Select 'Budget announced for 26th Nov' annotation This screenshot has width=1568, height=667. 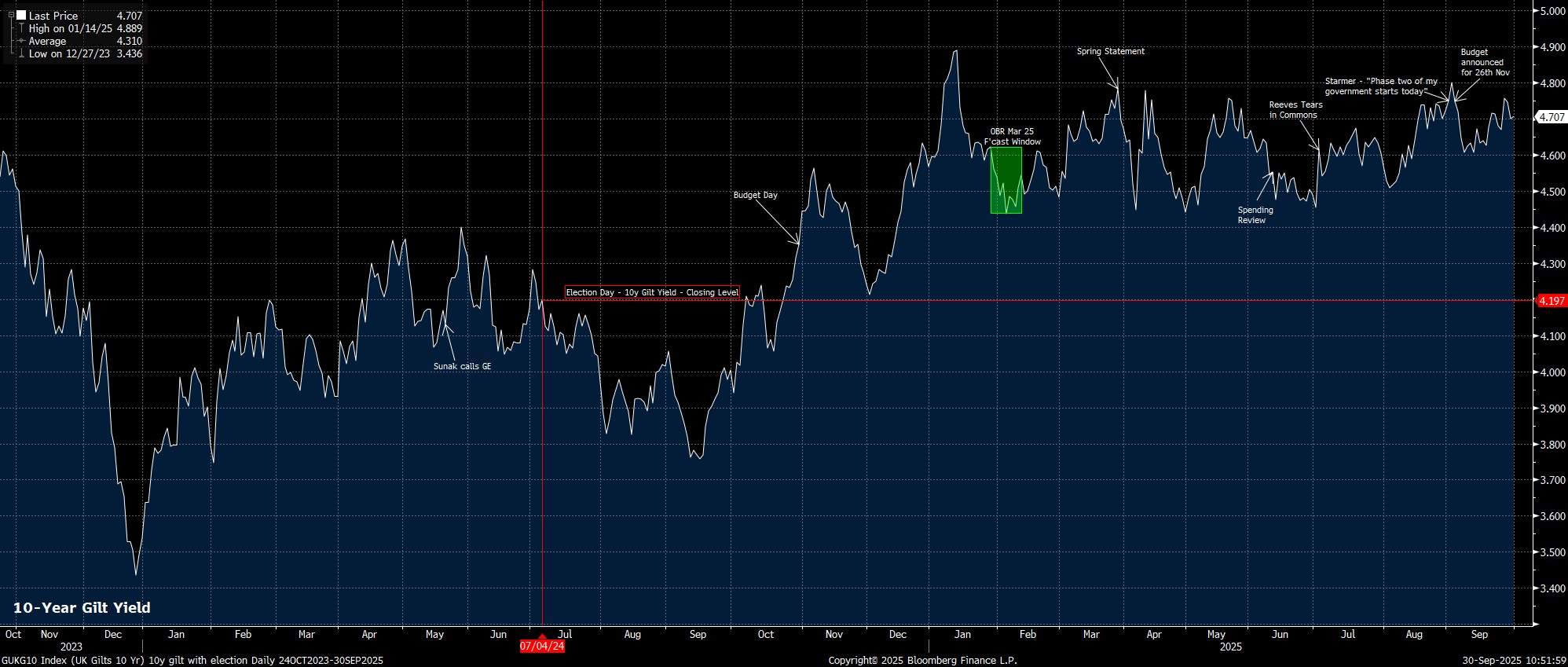[x=1485, y=62]
